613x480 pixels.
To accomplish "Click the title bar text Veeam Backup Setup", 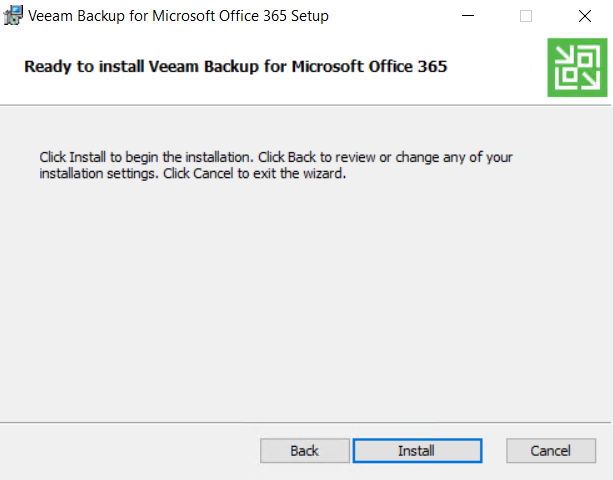I will 178,16.
